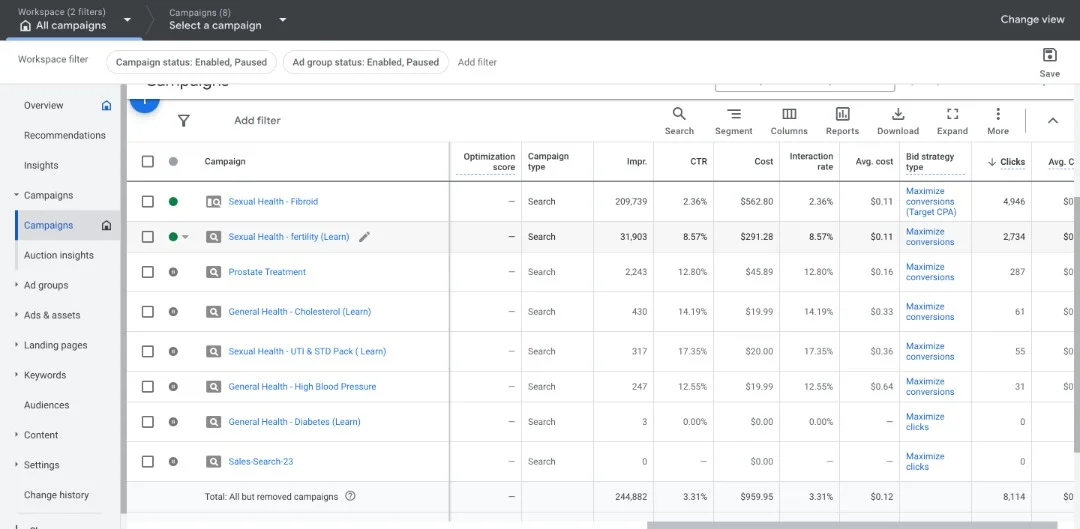1080x529 pixels.
Task: Click the home icon beside Campaigns sidebar item
Action: pos(106,225)
